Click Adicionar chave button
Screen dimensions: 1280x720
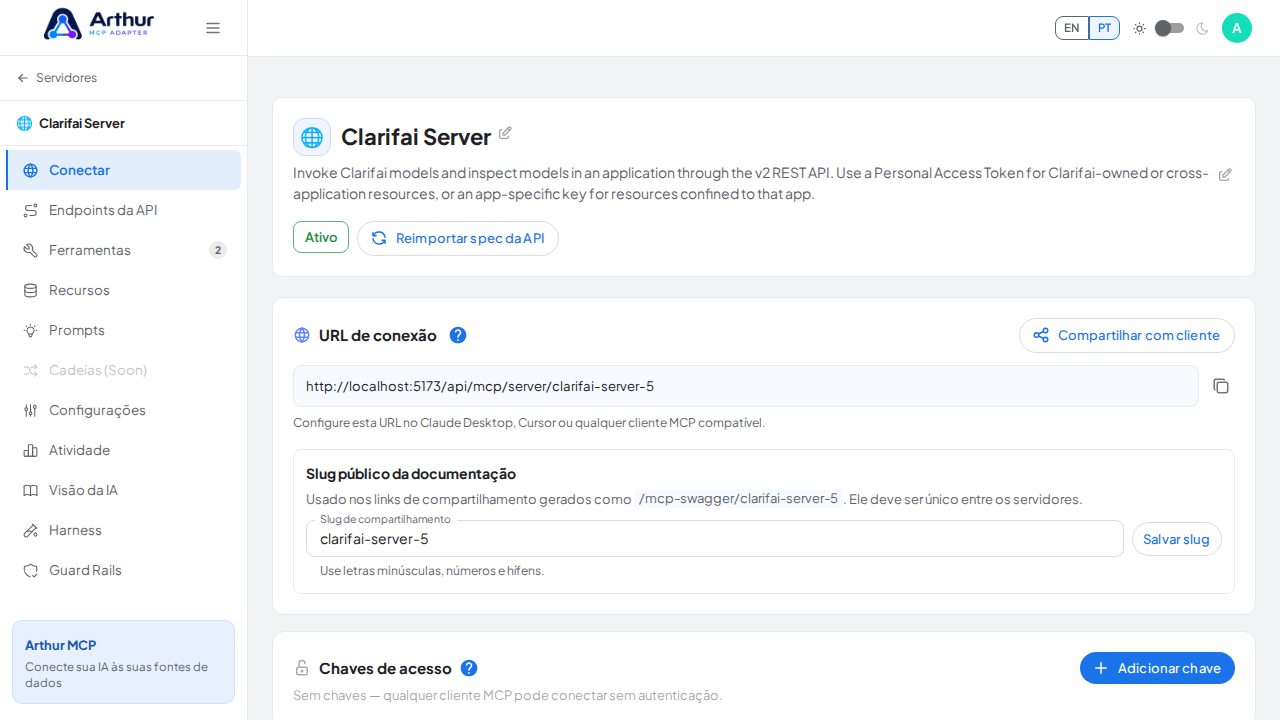point(1157,668)
